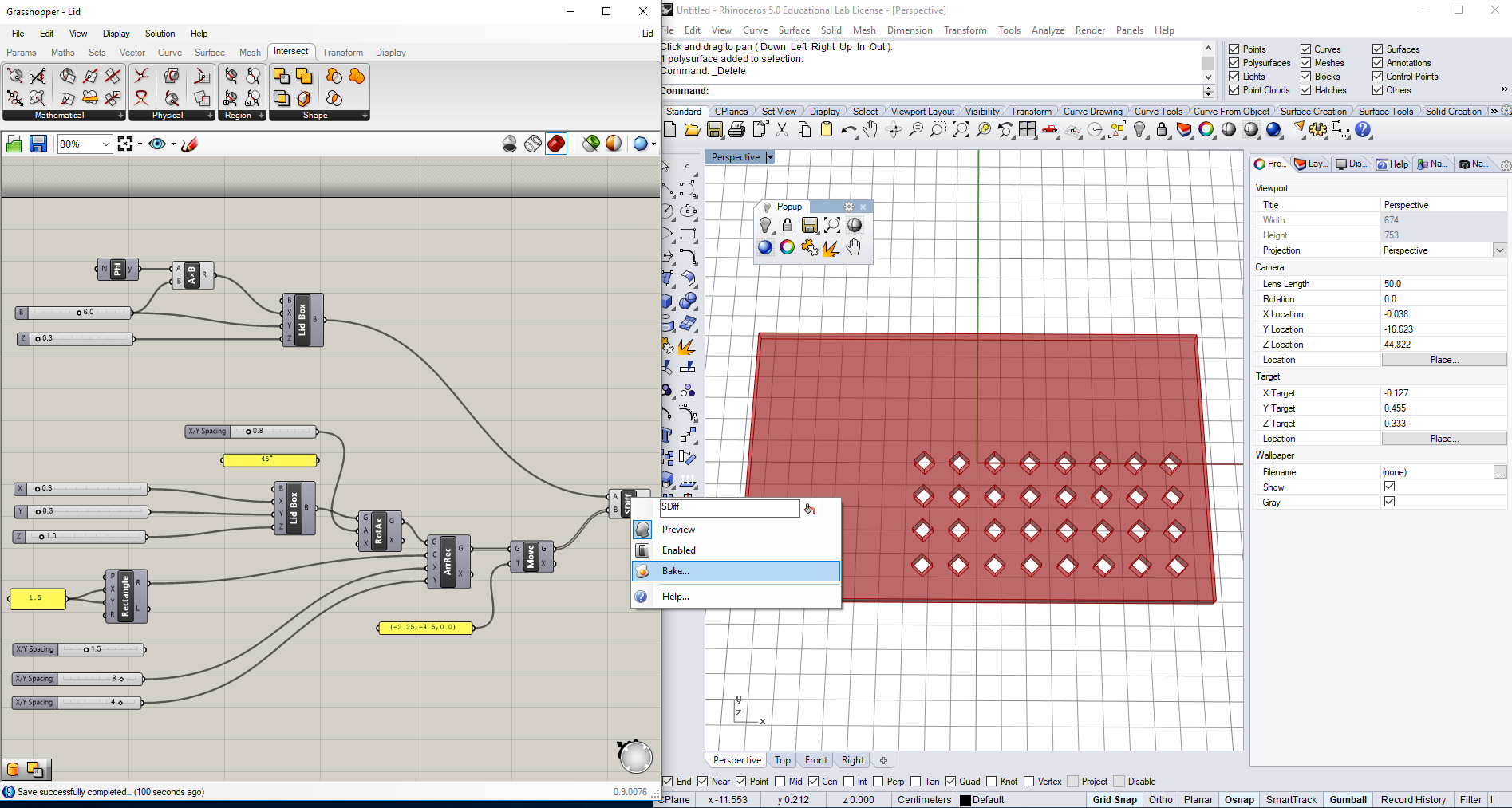This screenshot has height=808, width=1512.
Task: Open a Grasshopper file with green folder icon
Action: click(14, 144)
